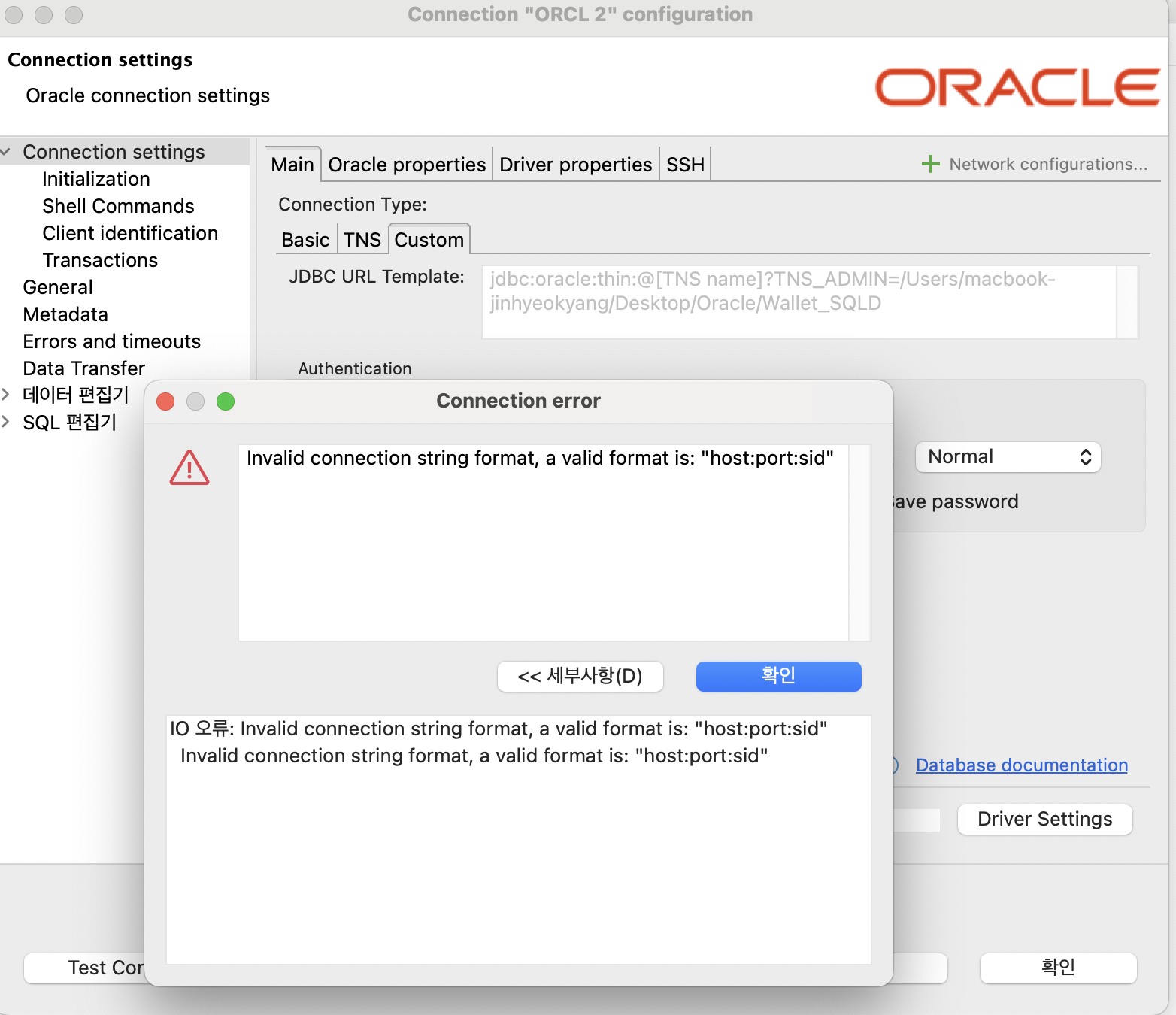Viewport: 1176px width, 1015px height.
Task: Select Errors and timeouts tree item
Action: coord(112,341)
